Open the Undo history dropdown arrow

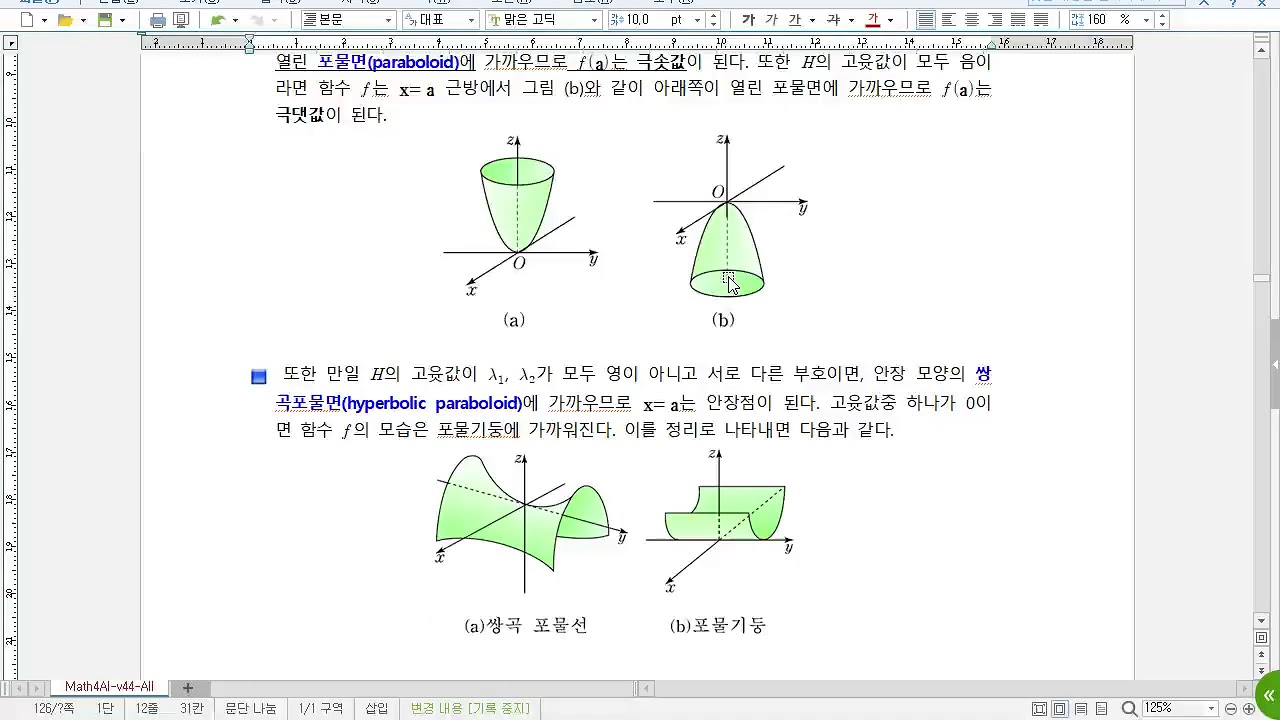(235, 20)
